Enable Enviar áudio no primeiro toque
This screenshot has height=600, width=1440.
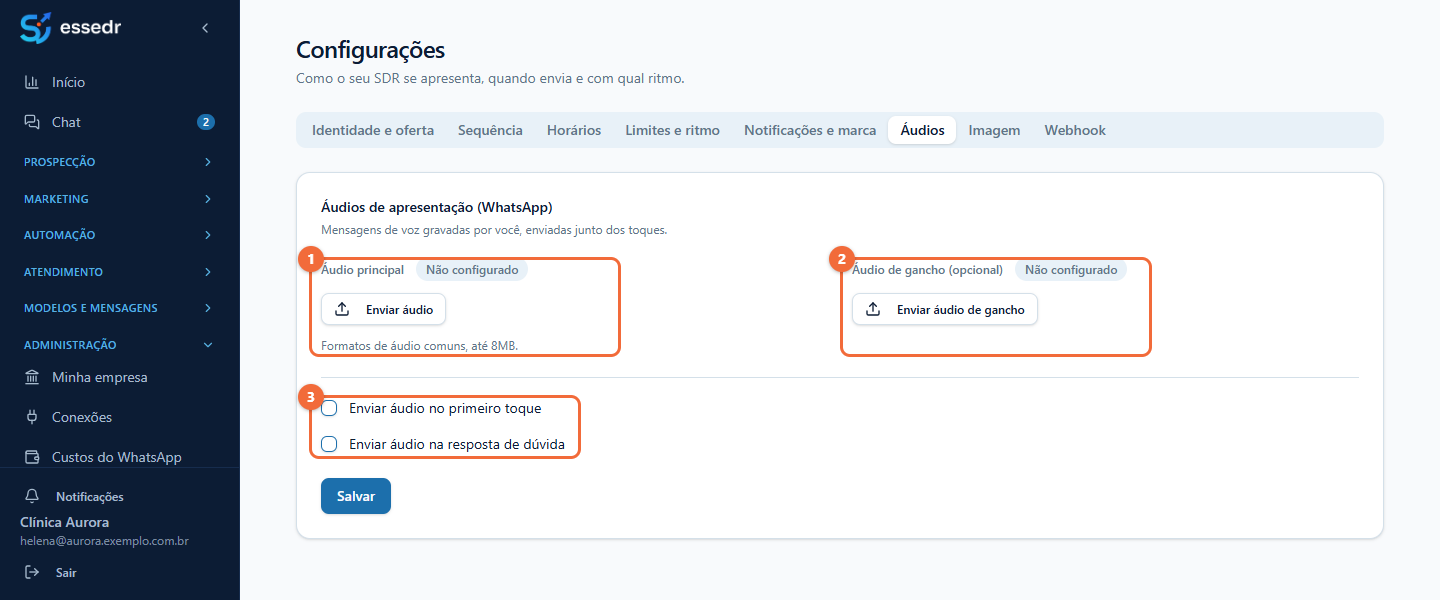click(329, 408)
